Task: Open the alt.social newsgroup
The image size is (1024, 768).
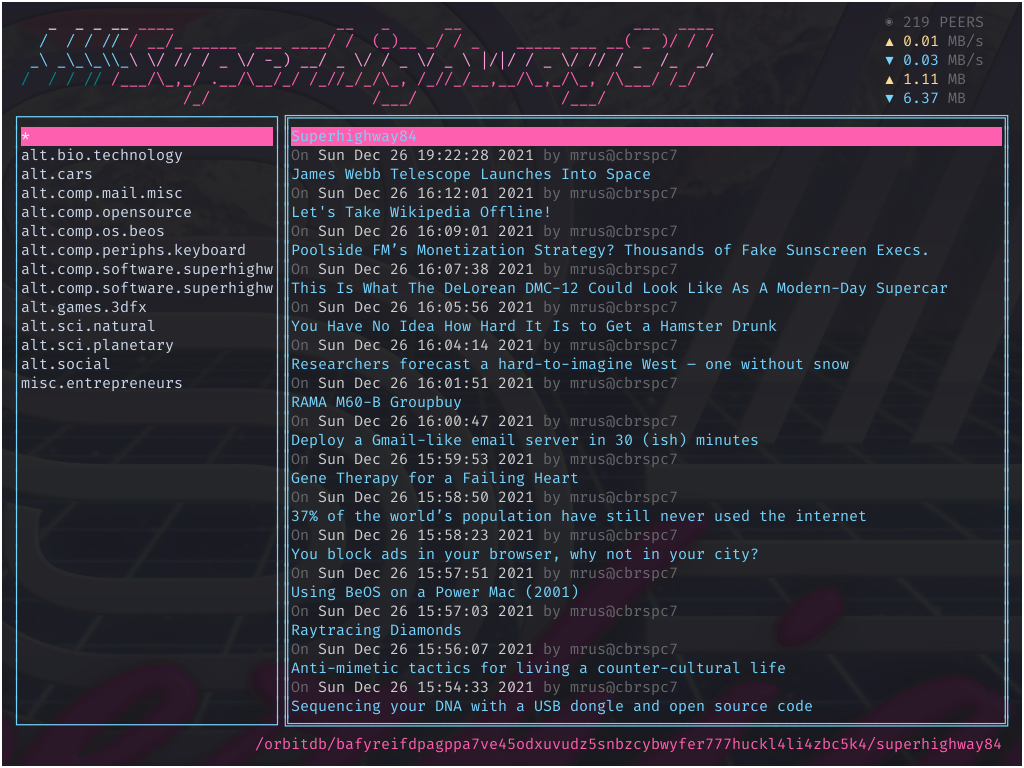Action: click(65, 364)
